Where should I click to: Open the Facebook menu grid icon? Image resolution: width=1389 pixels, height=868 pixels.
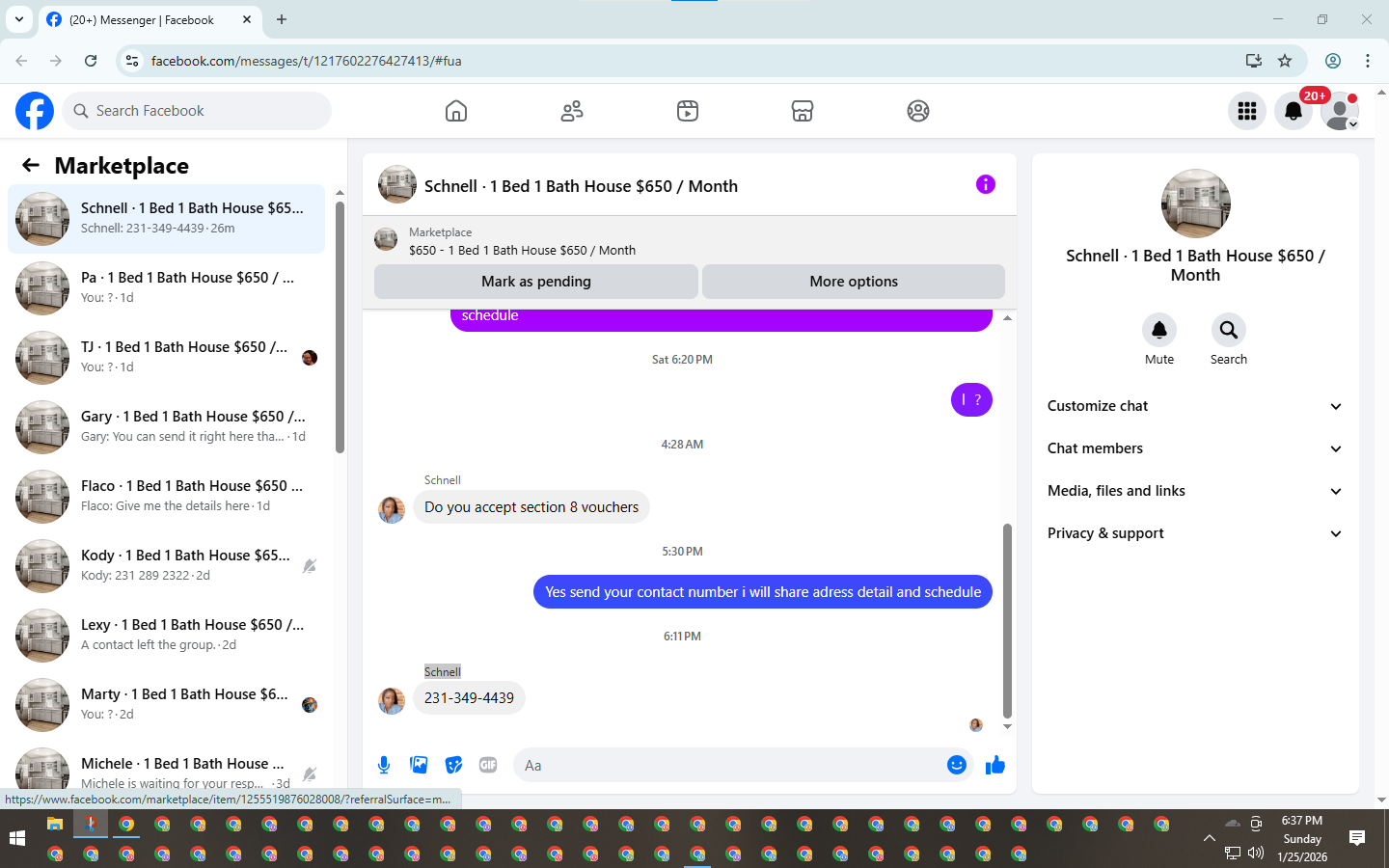1247,111
